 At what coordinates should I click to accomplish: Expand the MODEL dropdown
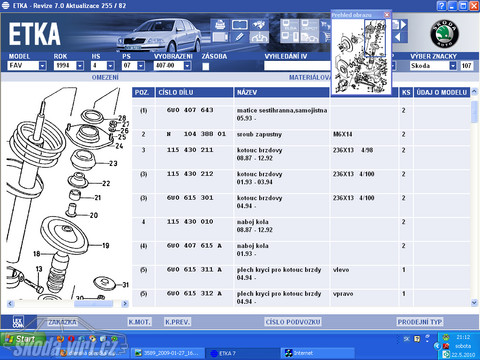point(42,66)
